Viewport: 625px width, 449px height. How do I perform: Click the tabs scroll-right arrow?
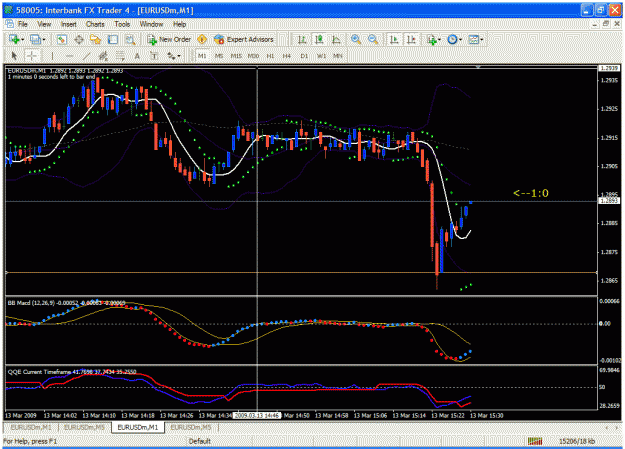click(x=617, y=427)
